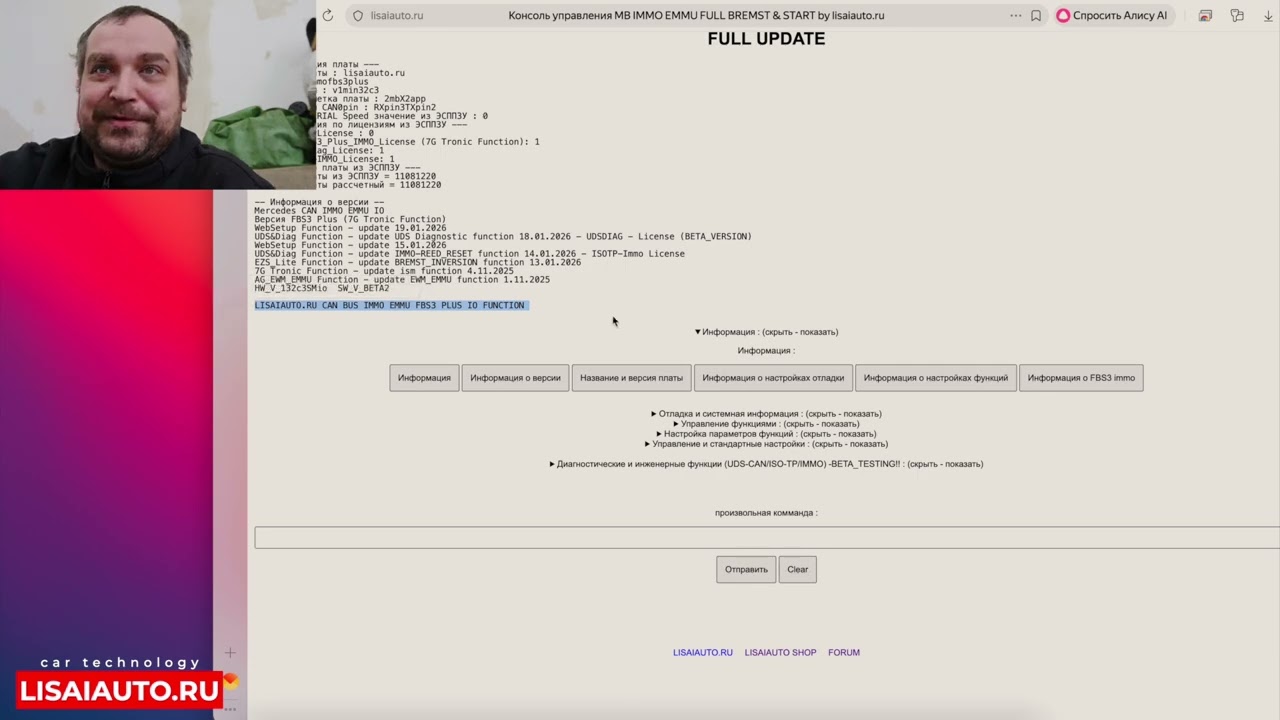
Task: Expand Управление и стандартные настройки section
Action: (766, 444)
